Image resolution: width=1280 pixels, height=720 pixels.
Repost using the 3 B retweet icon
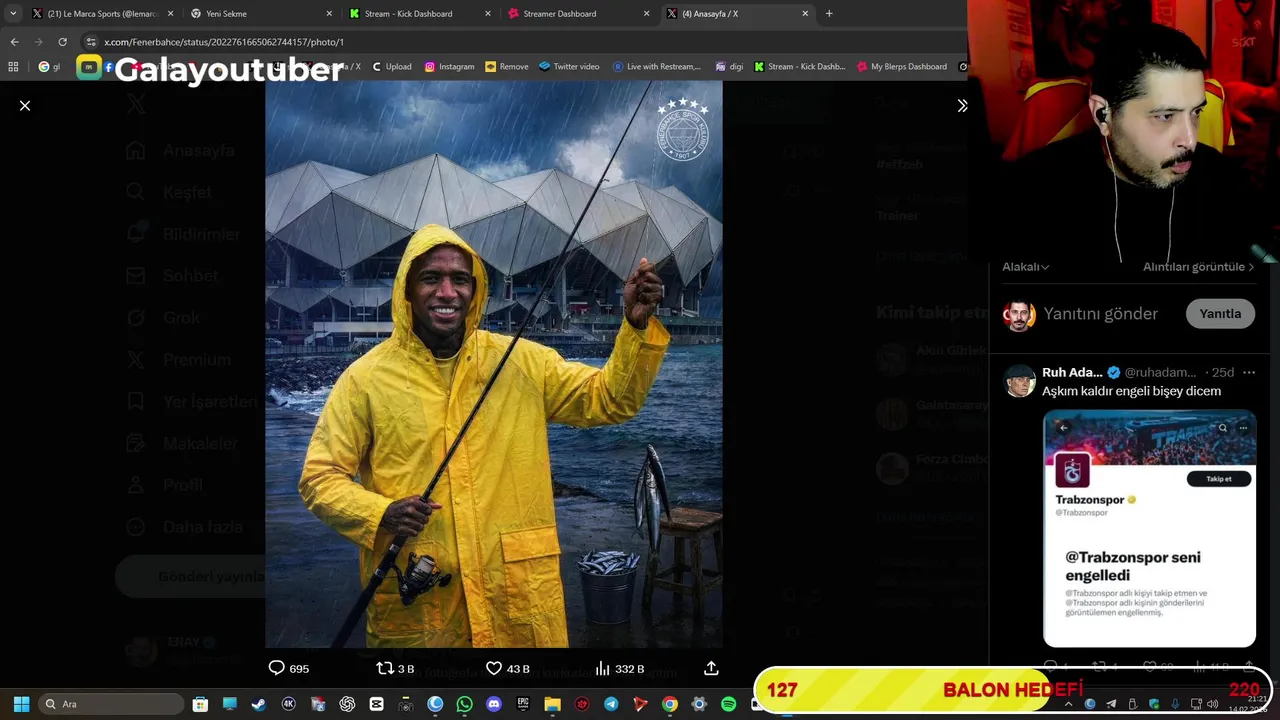point(395,668)
